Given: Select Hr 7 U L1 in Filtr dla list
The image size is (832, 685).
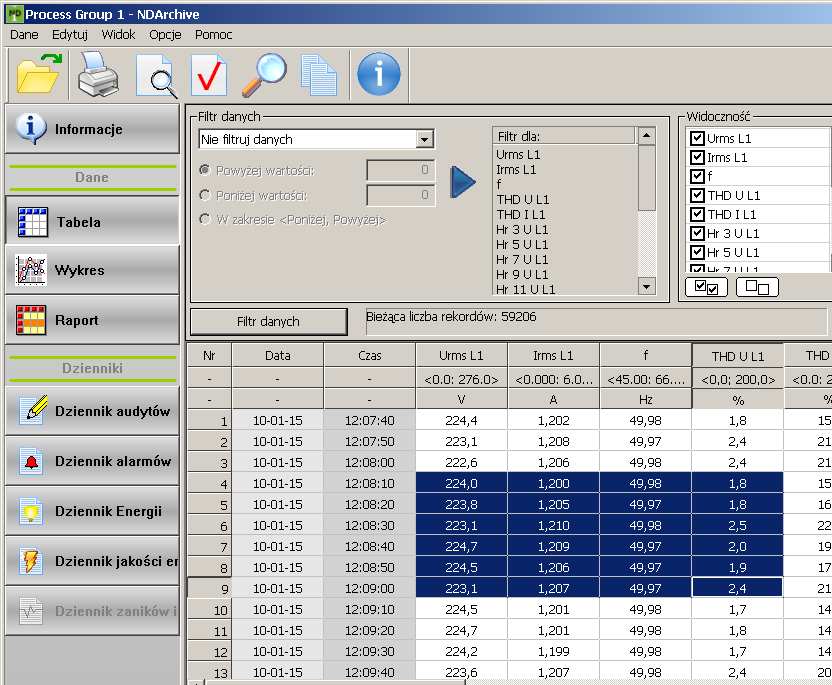Looking at the screenshot, I should [522, 259].
